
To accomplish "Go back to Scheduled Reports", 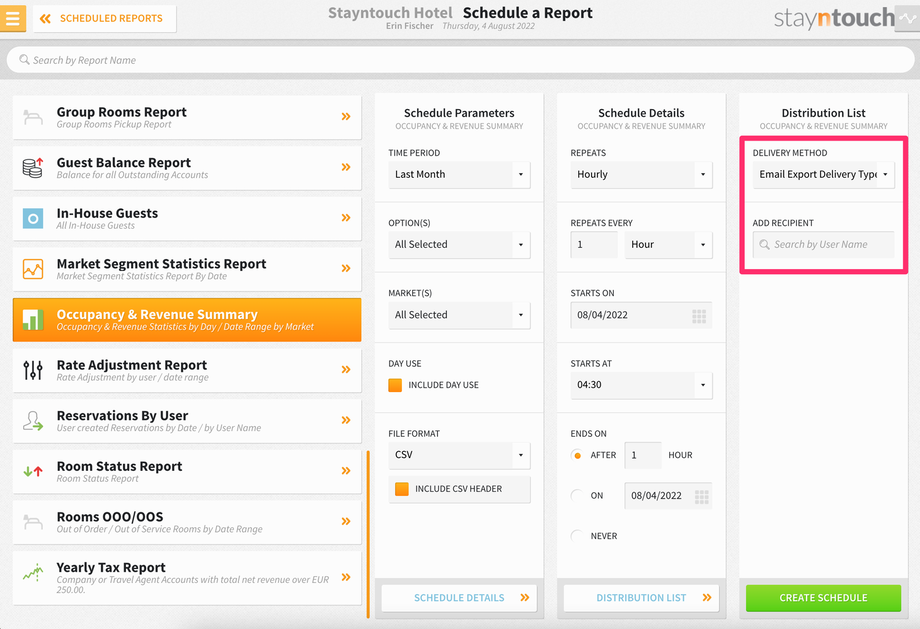I will click(x=104, y=18).
